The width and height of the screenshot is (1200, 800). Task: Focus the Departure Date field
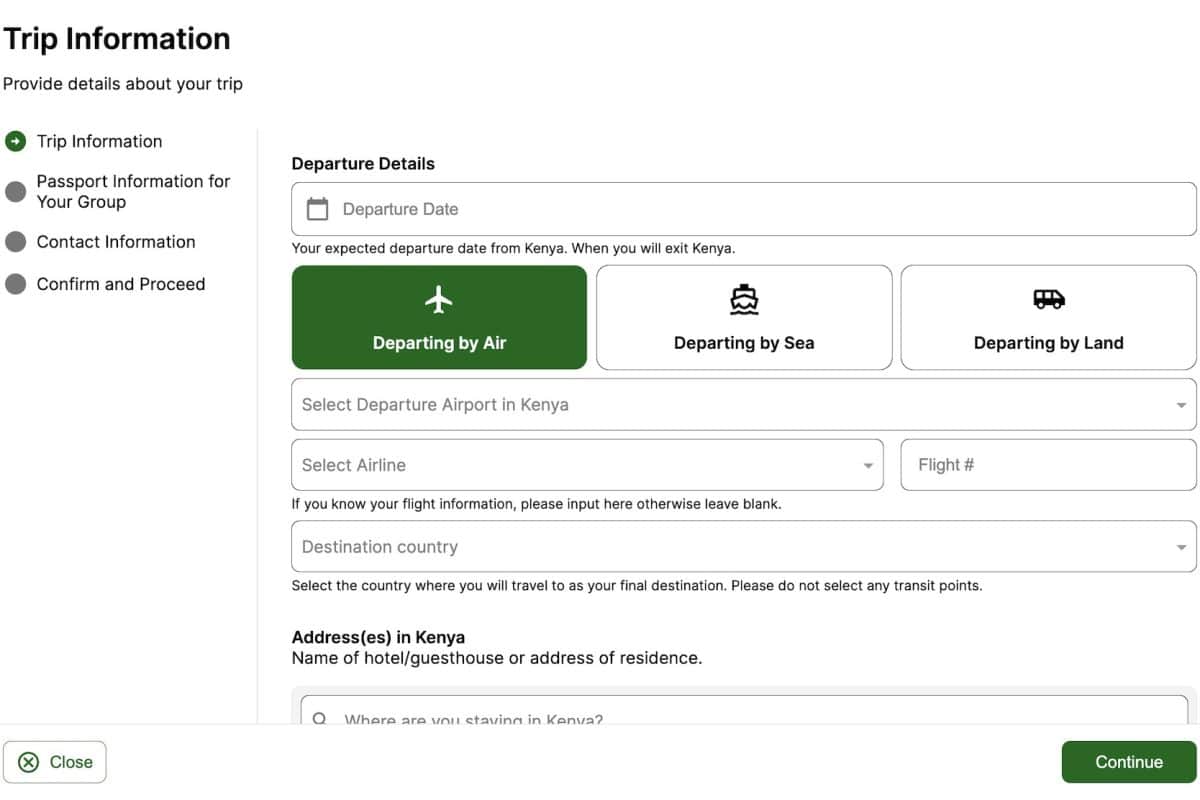tap(760, 209)
